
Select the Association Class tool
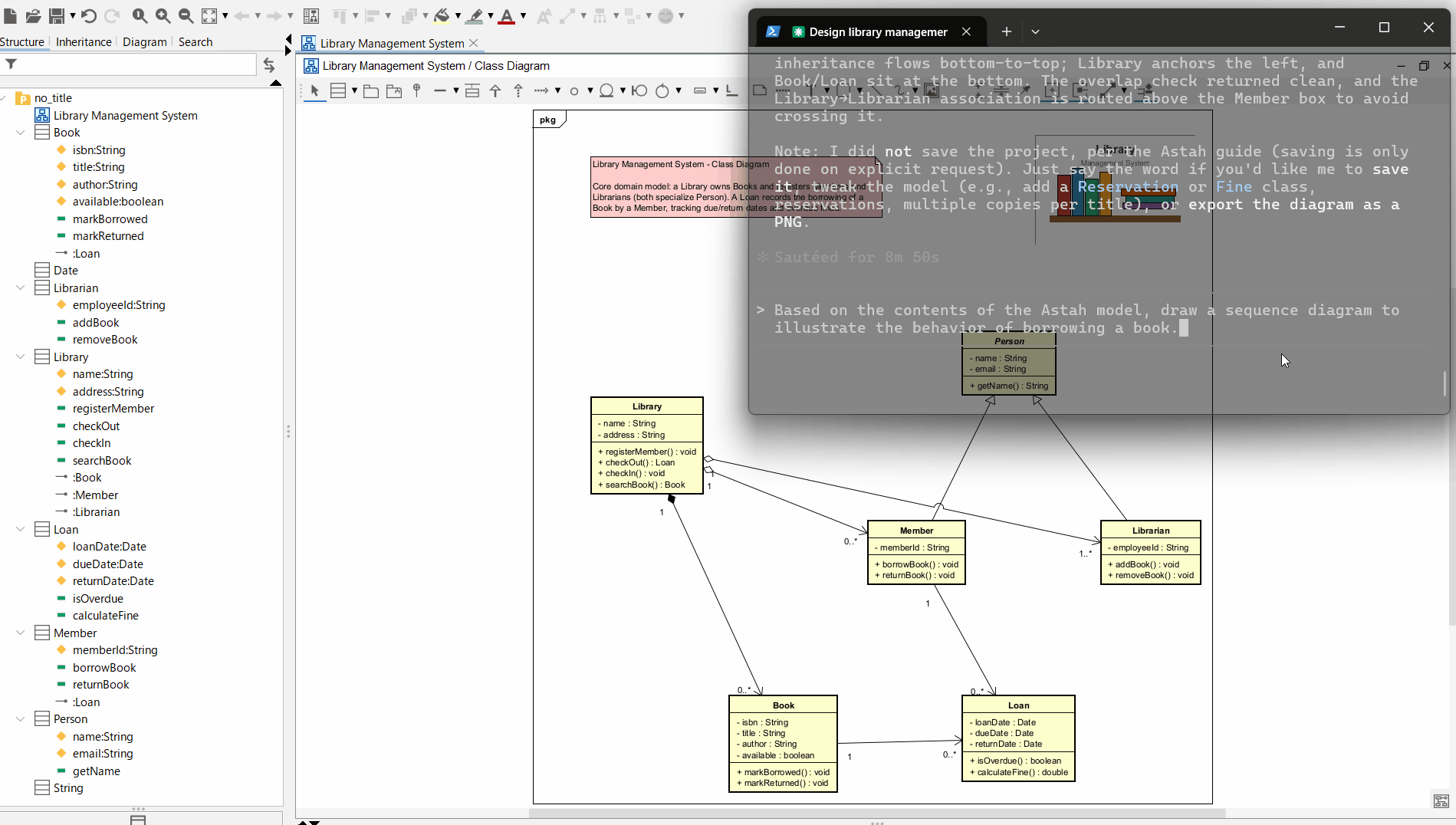click(472, 90)
